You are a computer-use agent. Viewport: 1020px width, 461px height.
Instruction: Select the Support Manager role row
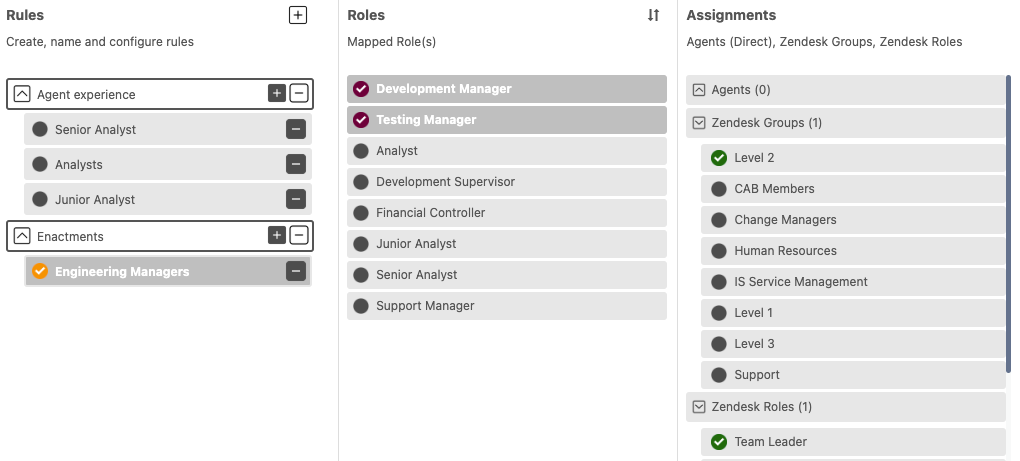click(x=507, y=306)
